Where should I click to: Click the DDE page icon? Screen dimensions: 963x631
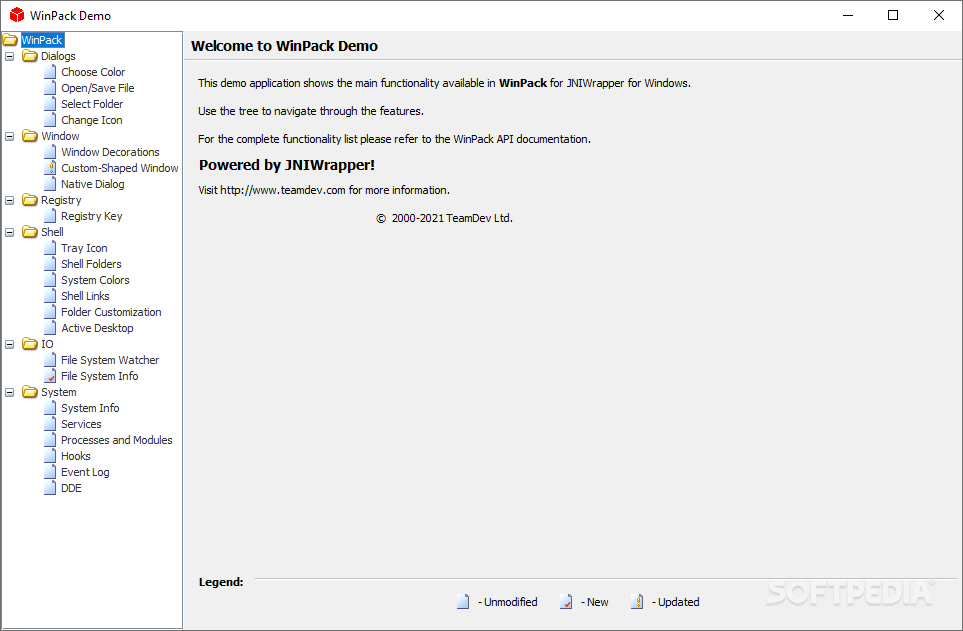(x=50, y=487)
